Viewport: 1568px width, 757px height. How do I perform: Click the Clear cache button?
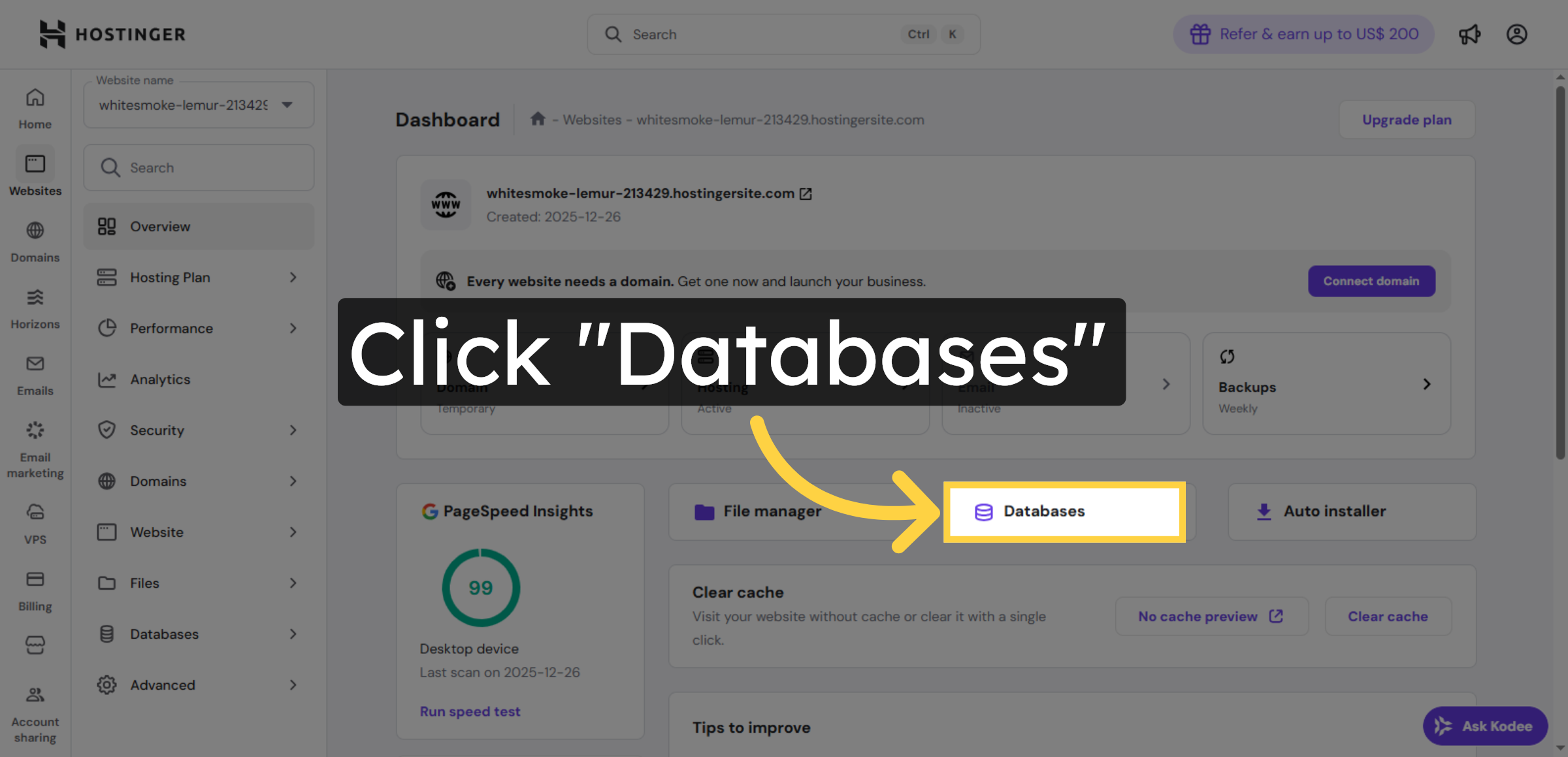coord(1388,616)
